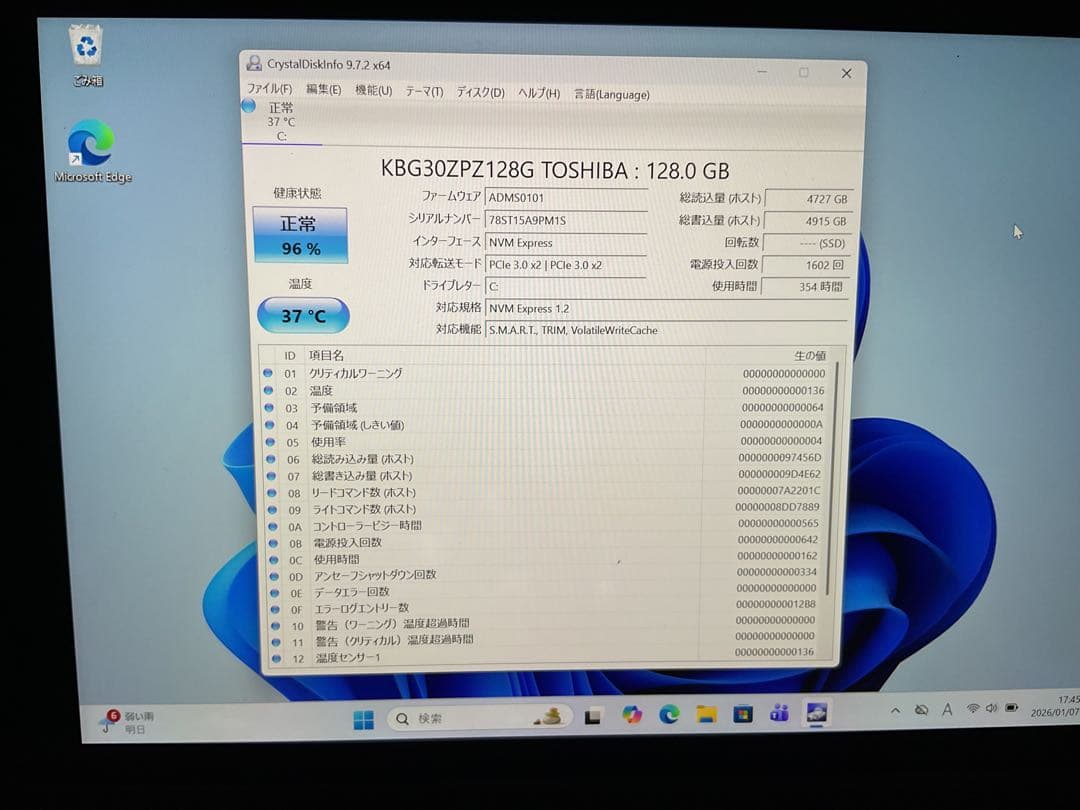Open the ディスク(D) menu
Image resolution: width=1080 pixels, height=810 pixels.
pos(481,92)
